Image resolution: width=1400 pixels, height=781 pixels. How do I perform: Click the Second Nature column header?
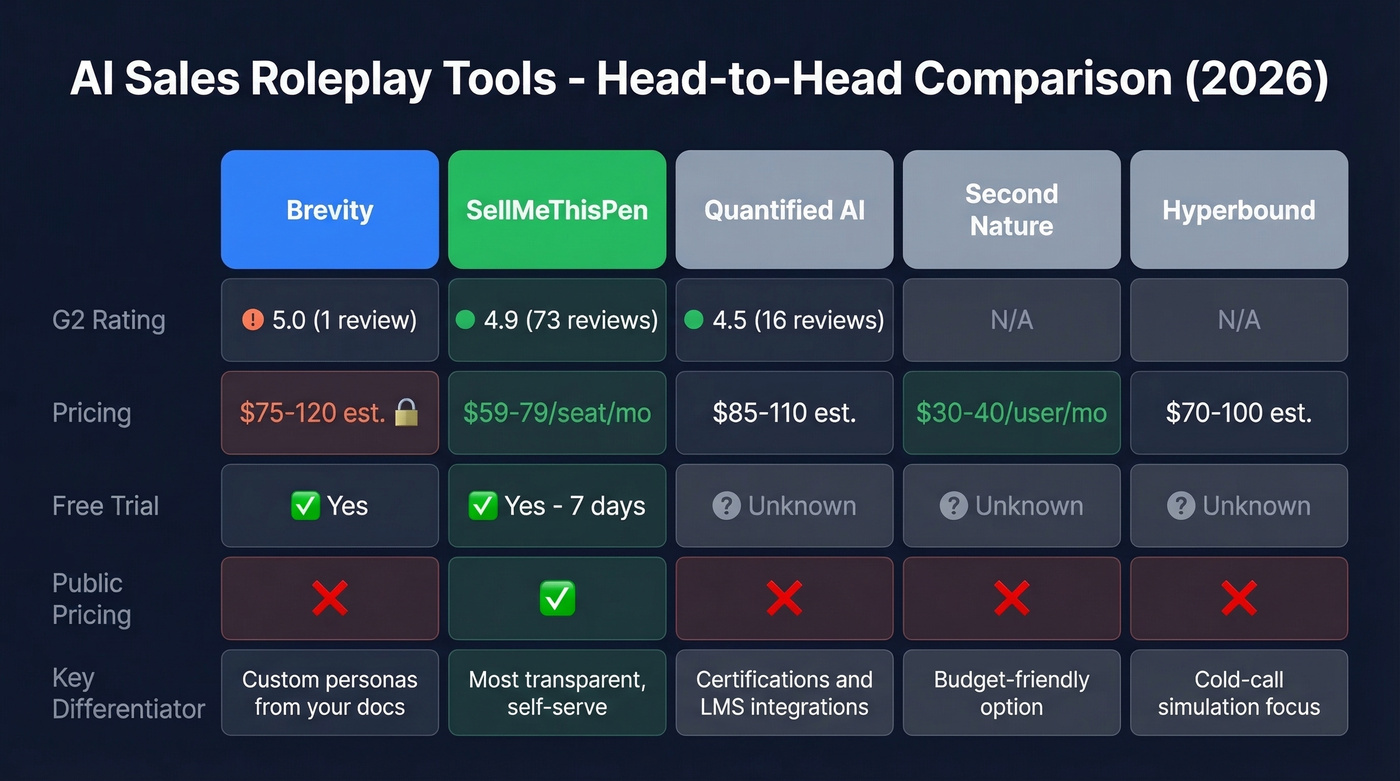[1011, 210]
